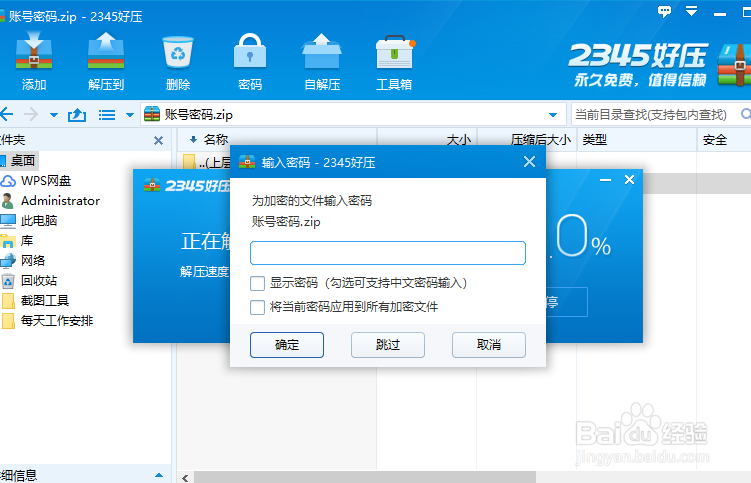751x483 pixels.
Task: Click the 账号密码.zip address bar path
Action: click(199, 115)
